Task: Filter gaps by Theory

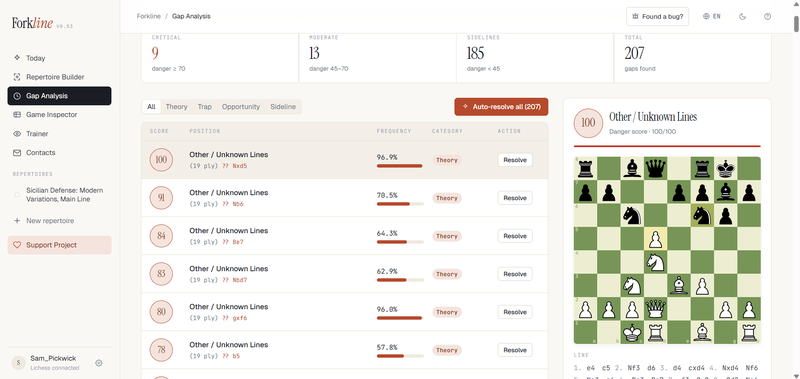Action: pyautogui.click(x=176, y=107)
